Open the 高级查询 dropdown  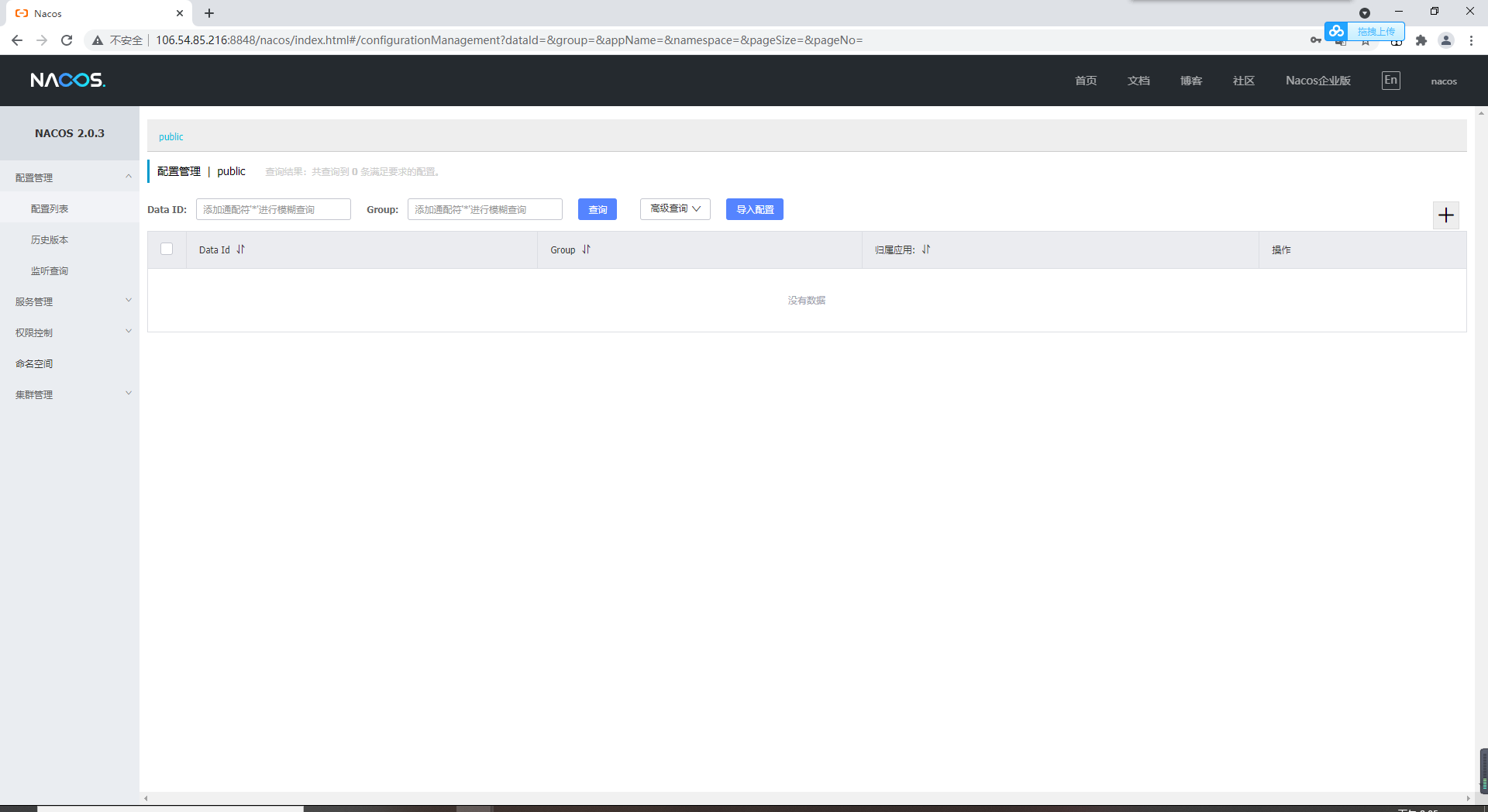675,209
